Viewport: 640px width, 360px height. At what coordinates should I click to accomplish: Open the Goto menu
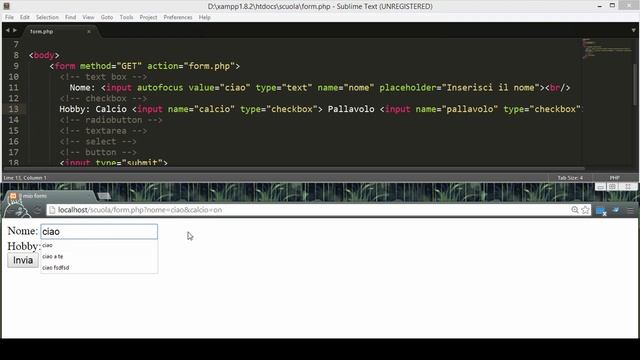(x=107, y=17)
